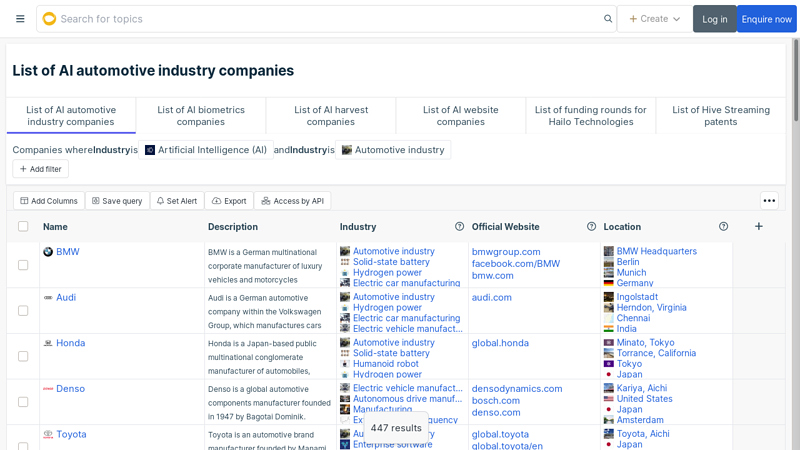The height and width of the screenshot is (450, 800).
Task: Show help for the Industry column
Action: tap(459, 227)
